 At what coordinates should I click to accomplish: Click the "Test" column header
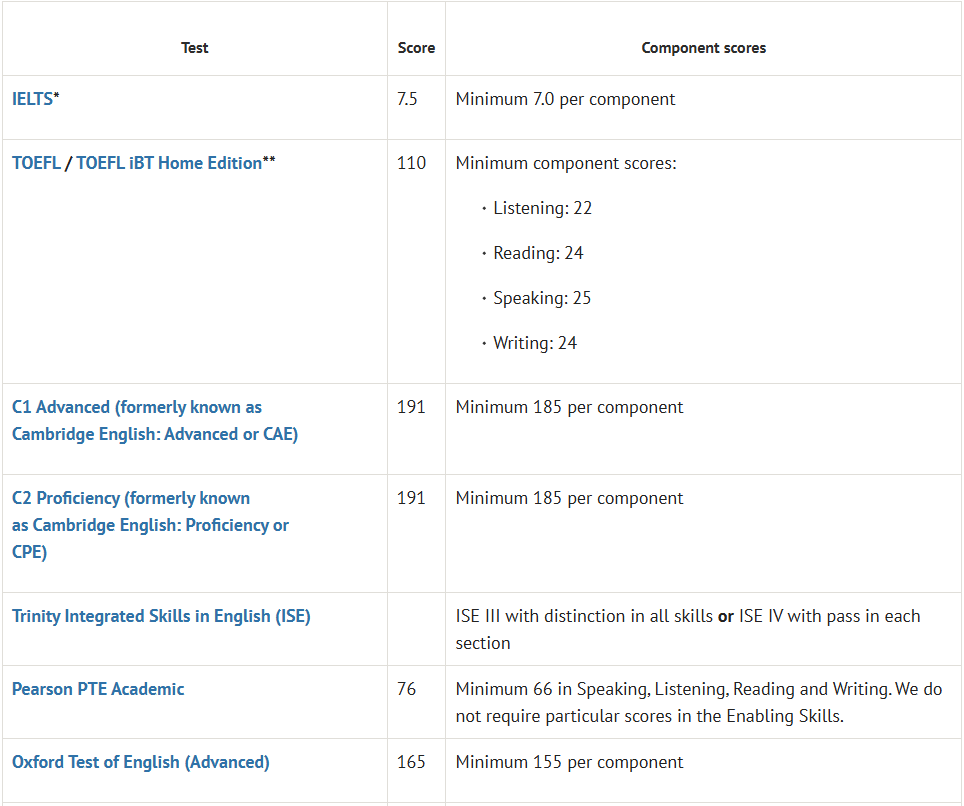(194, 48)
